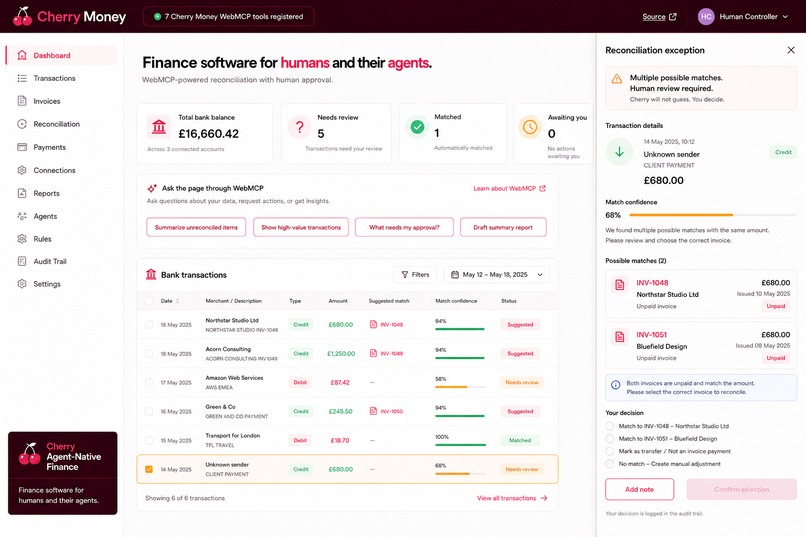The image size is (806, 537).
Task: Select Mark as transfer / Not an invoice payment
Action: [610, 451]
